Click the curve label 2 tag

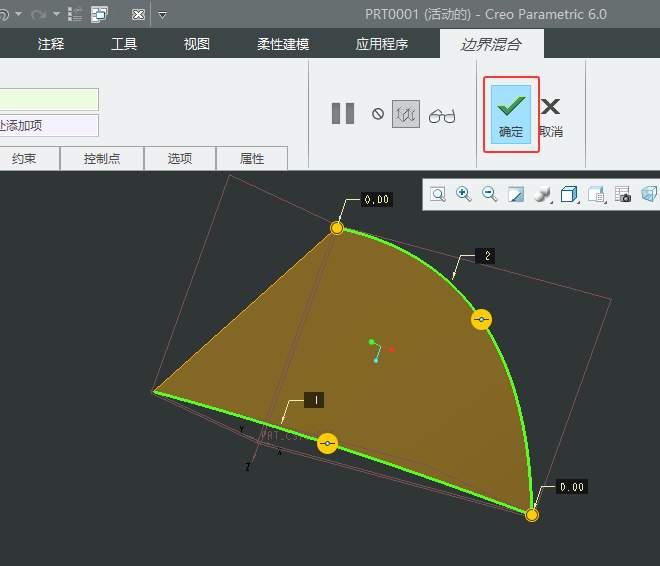click(485, 256)
